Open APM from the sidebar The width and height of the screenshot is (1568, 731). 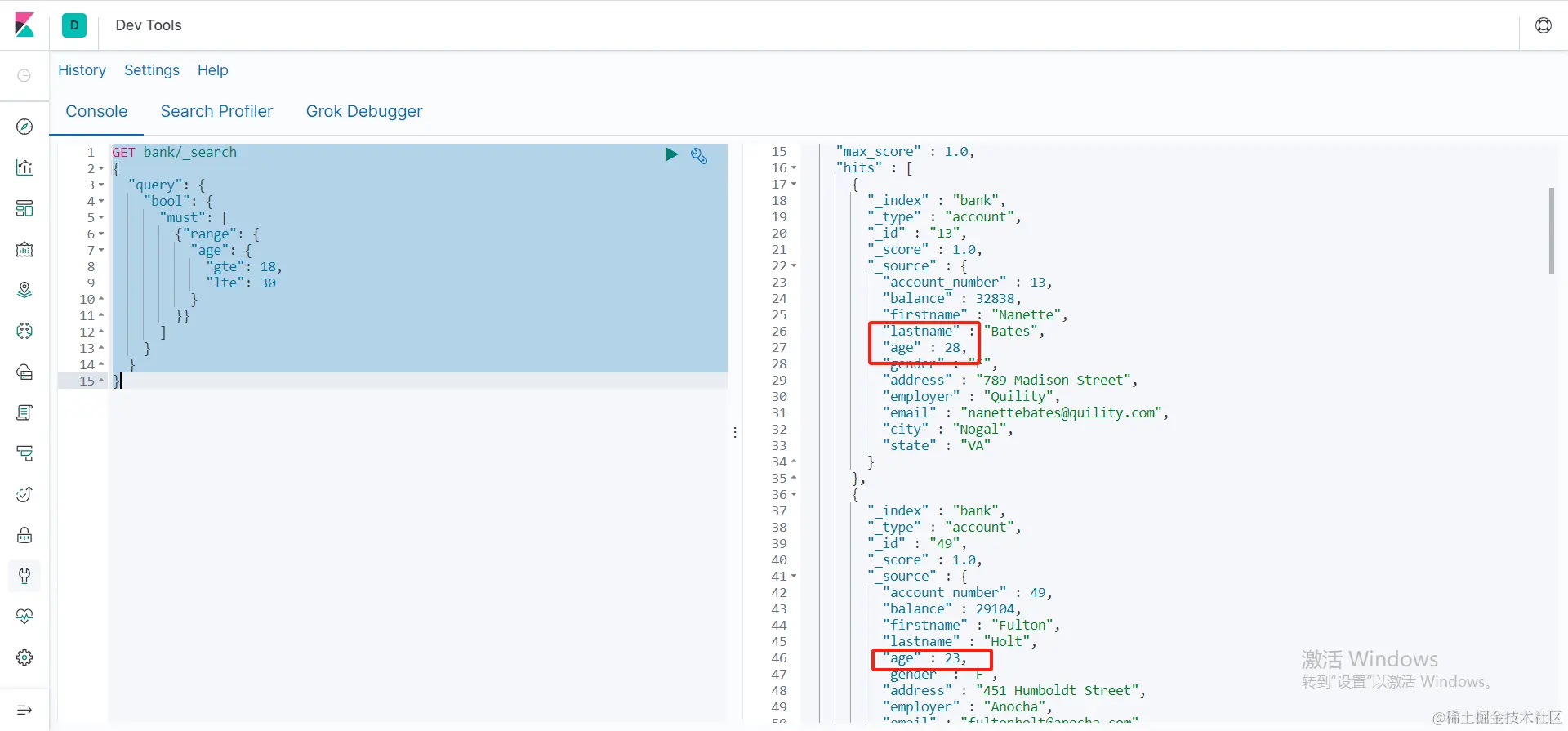(24, 453)
